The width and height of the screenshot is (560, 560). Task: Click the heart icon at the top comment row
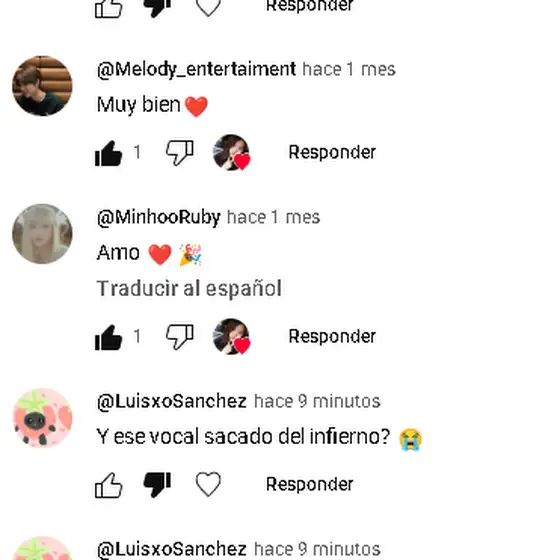pyautogui.click(x=208, y=7)
